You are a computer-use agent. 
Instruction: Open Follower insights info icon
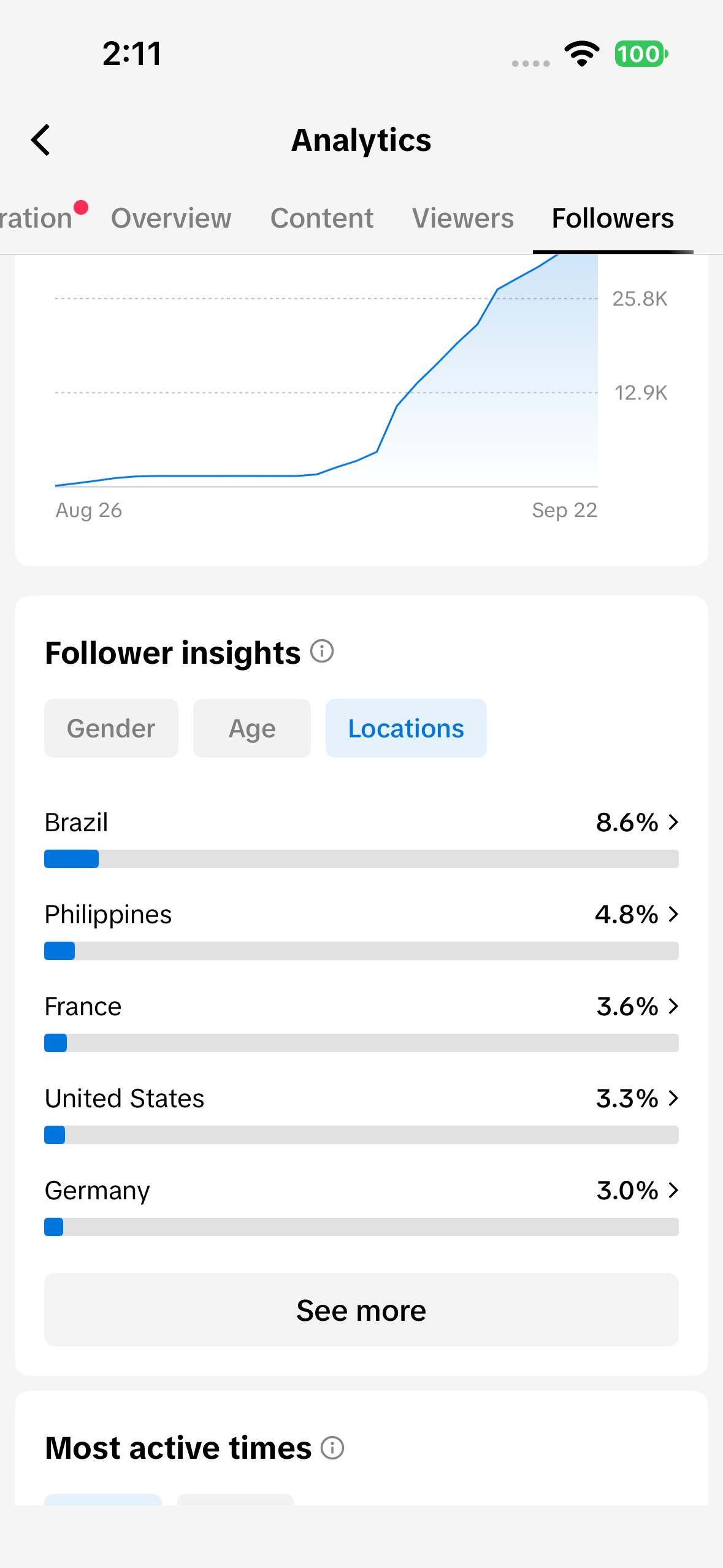322,651
